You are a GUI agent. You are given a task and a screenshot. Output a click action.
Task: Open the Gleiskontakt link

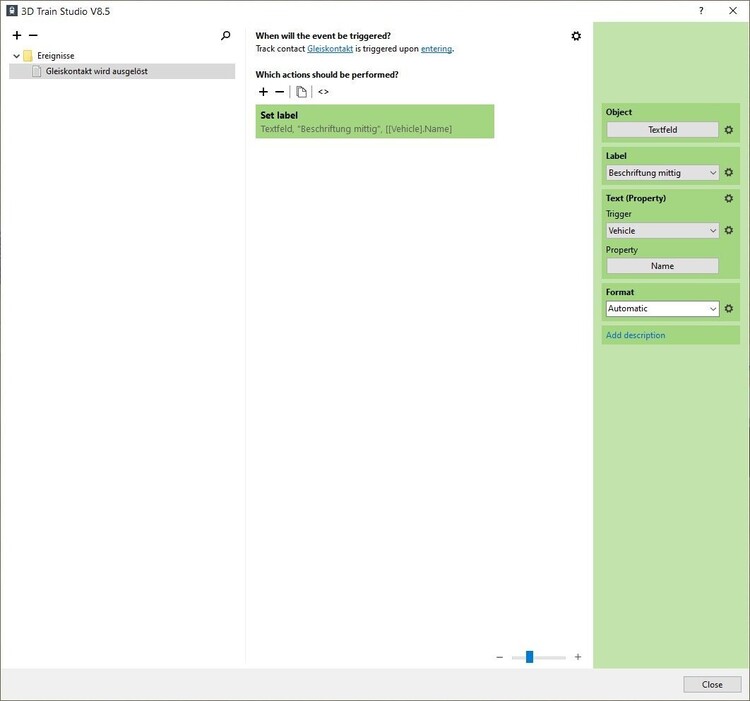click(330, 49)
